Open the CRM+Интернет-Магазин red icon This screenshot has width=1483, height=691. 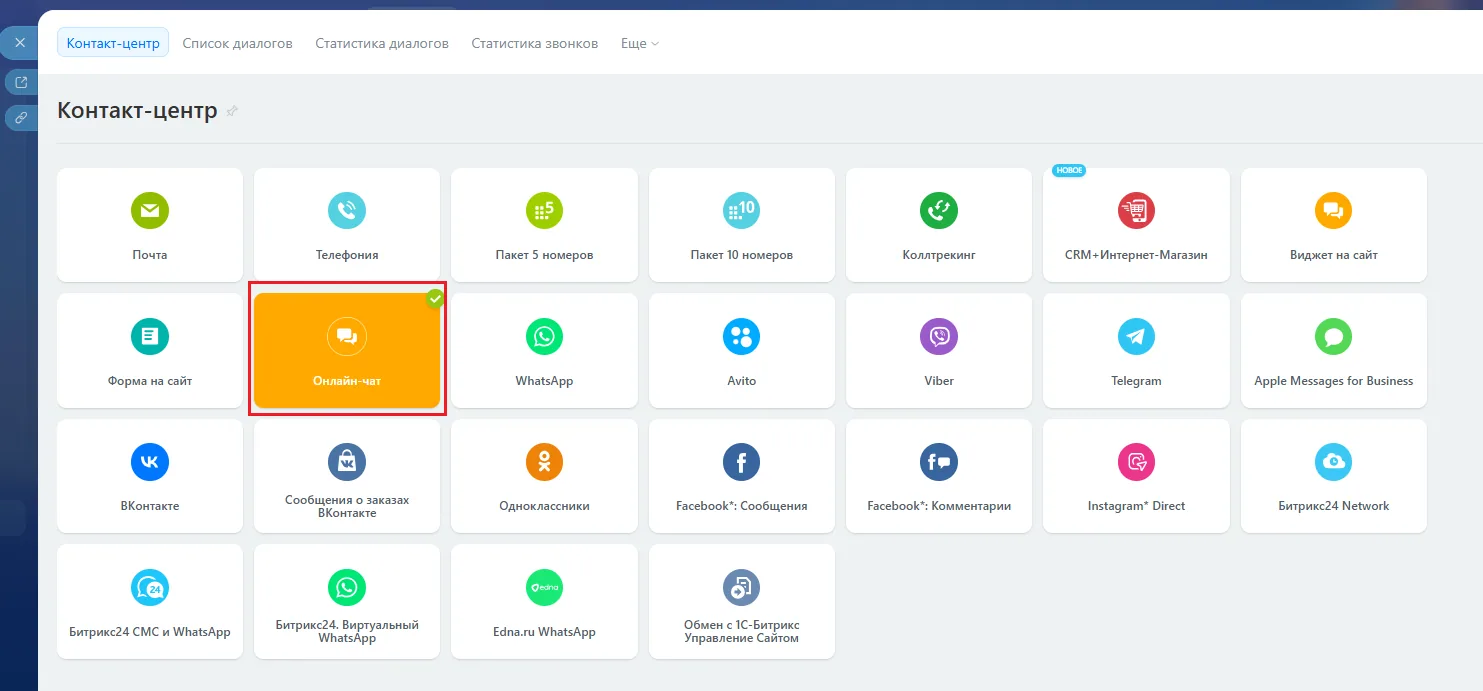click(1136, 211)
